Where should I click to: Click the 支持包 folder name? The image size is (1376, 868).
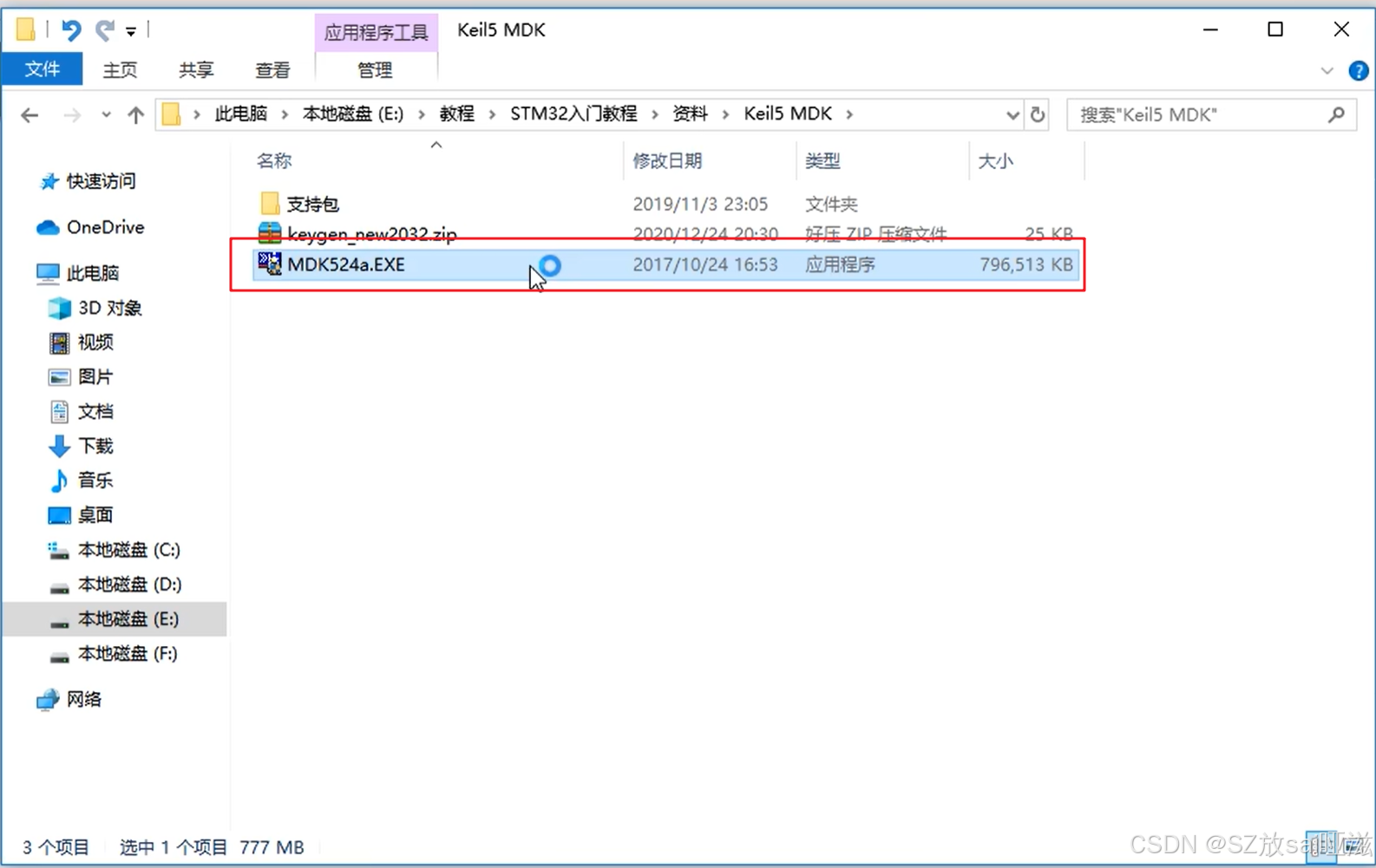[x=313, y=204]
